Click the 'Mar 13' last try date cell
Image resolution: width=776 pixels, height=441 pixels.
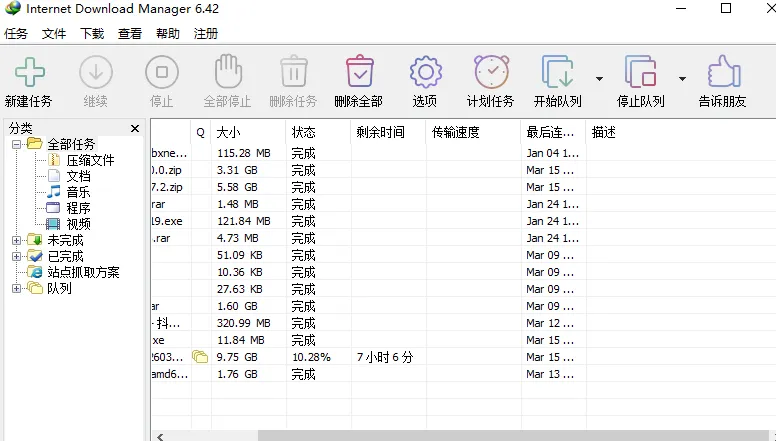(x=553, y=374)
